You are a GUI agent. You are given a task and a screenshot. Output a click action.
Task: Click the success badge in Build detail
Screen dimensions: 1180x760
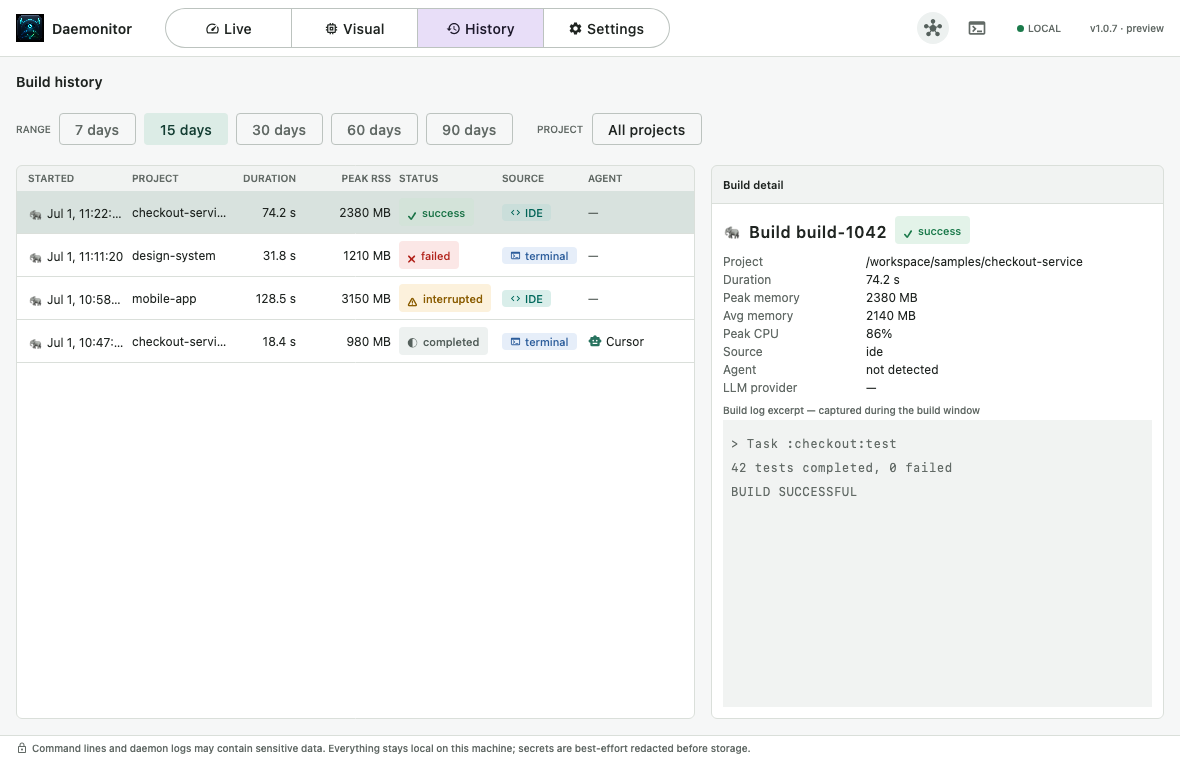point(932,231)
